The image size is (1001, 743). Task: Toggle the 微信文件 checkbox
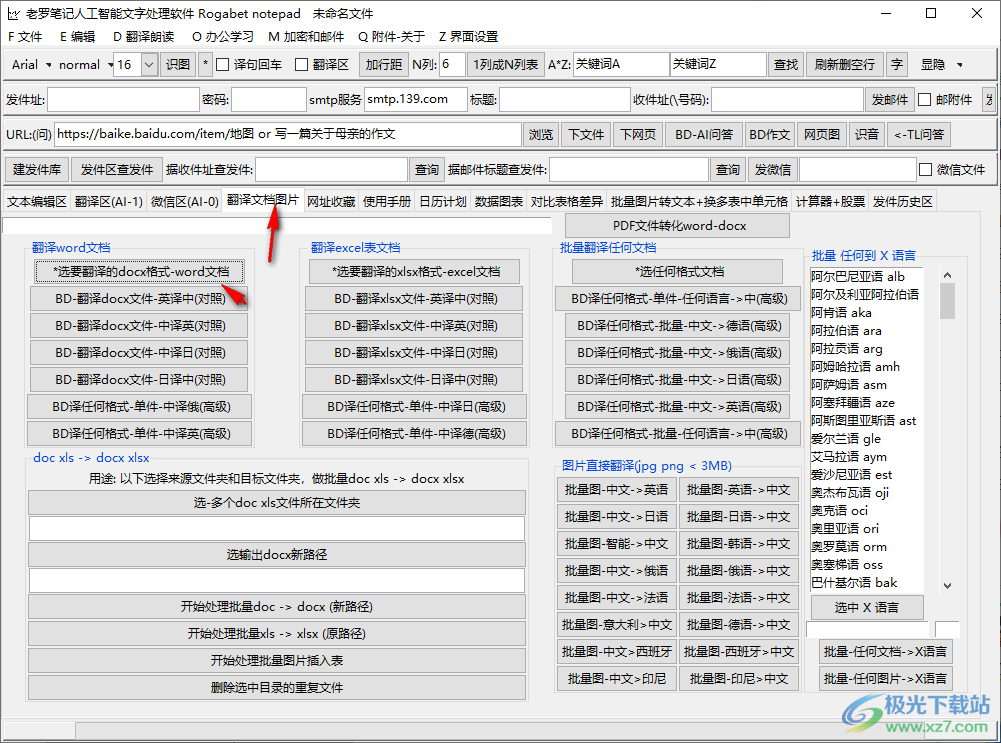(925, 169)
